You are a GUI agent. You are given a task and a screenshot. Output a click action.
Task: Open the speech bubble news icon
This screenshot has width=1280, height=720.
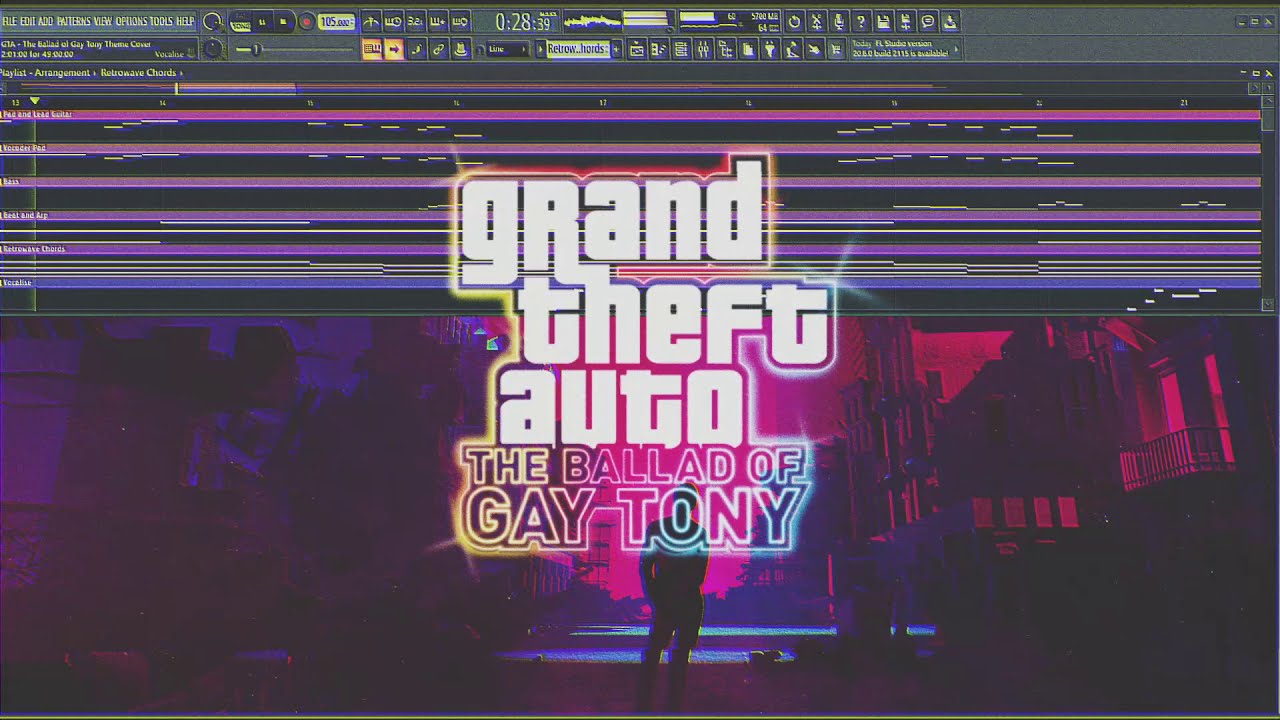(x=928, y=21)
